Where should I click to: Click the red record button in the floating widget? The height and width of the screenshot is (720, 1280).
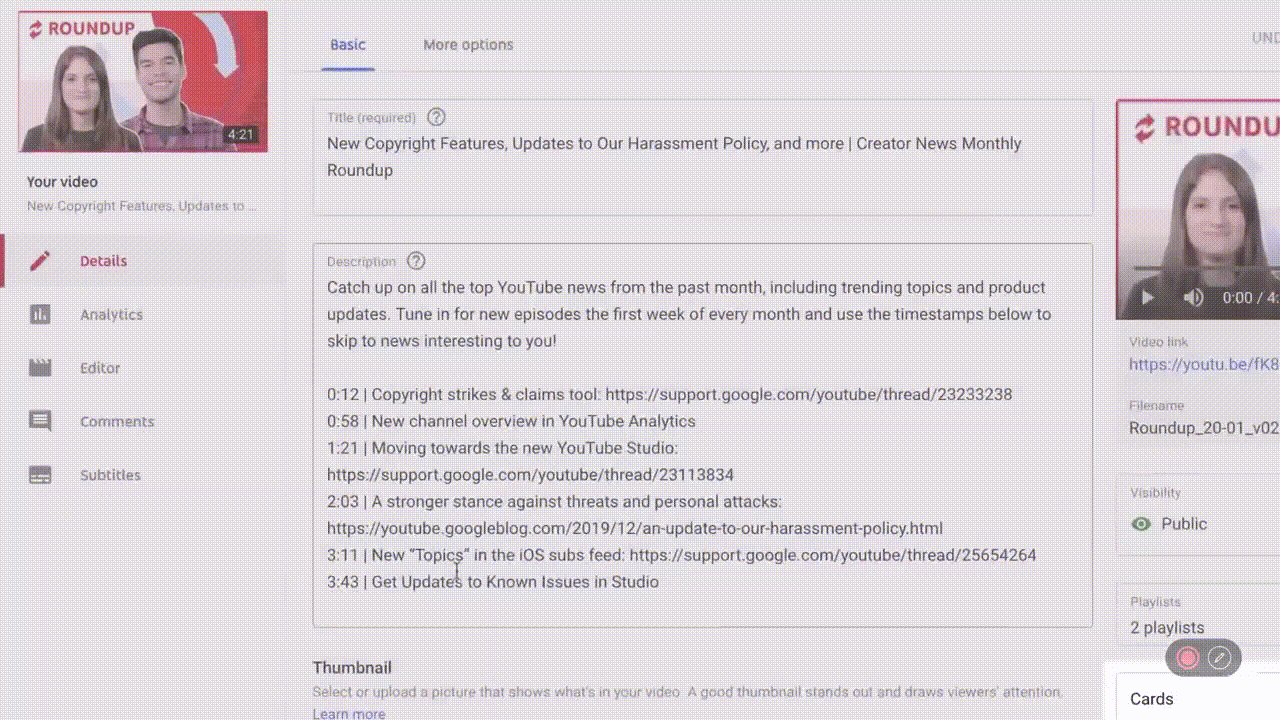point(1188,657)
